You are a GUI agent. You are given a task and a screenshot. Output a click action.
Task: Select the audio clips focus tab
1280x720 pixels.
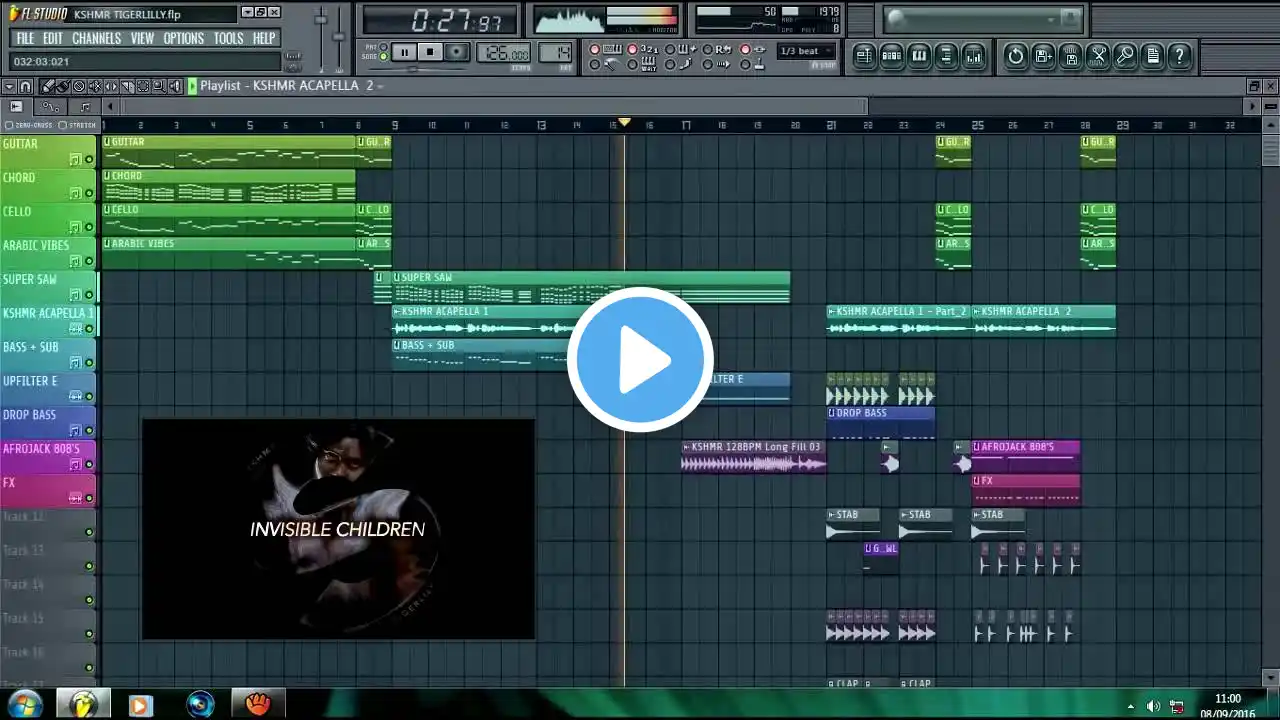tap(16, 106)
